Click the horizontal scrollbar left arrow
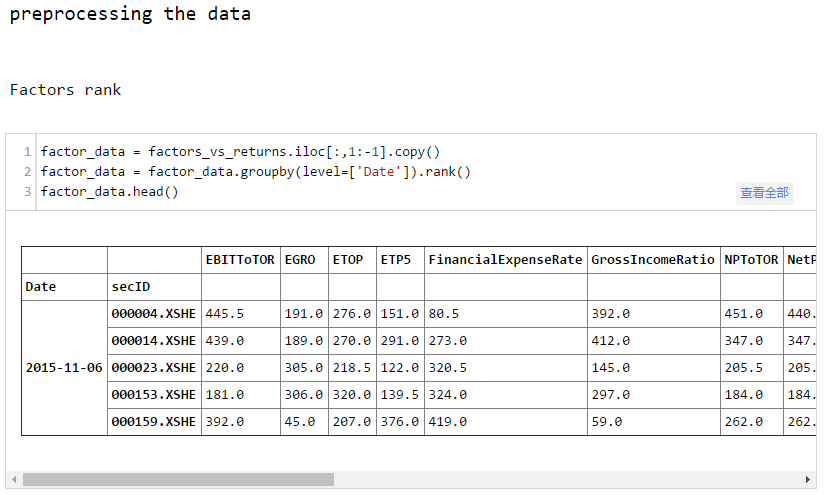Screen dimensions: 825x495 [x=13, y=479]
